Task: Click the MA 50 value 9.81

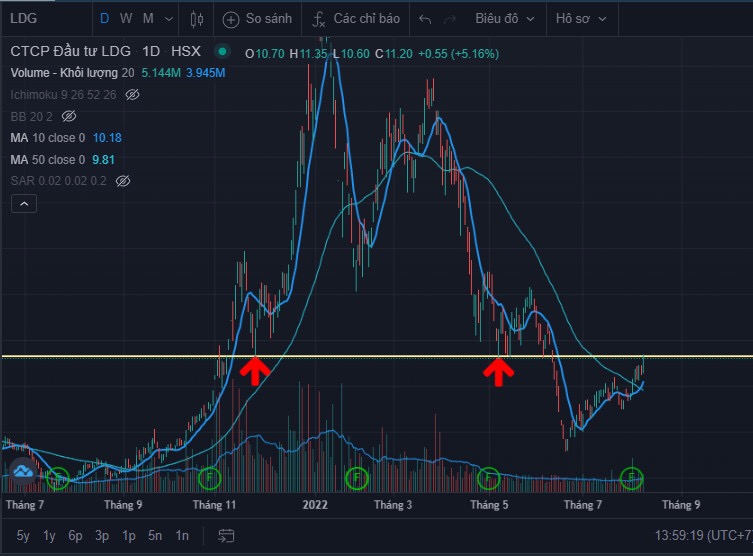Action: point(103,159)
